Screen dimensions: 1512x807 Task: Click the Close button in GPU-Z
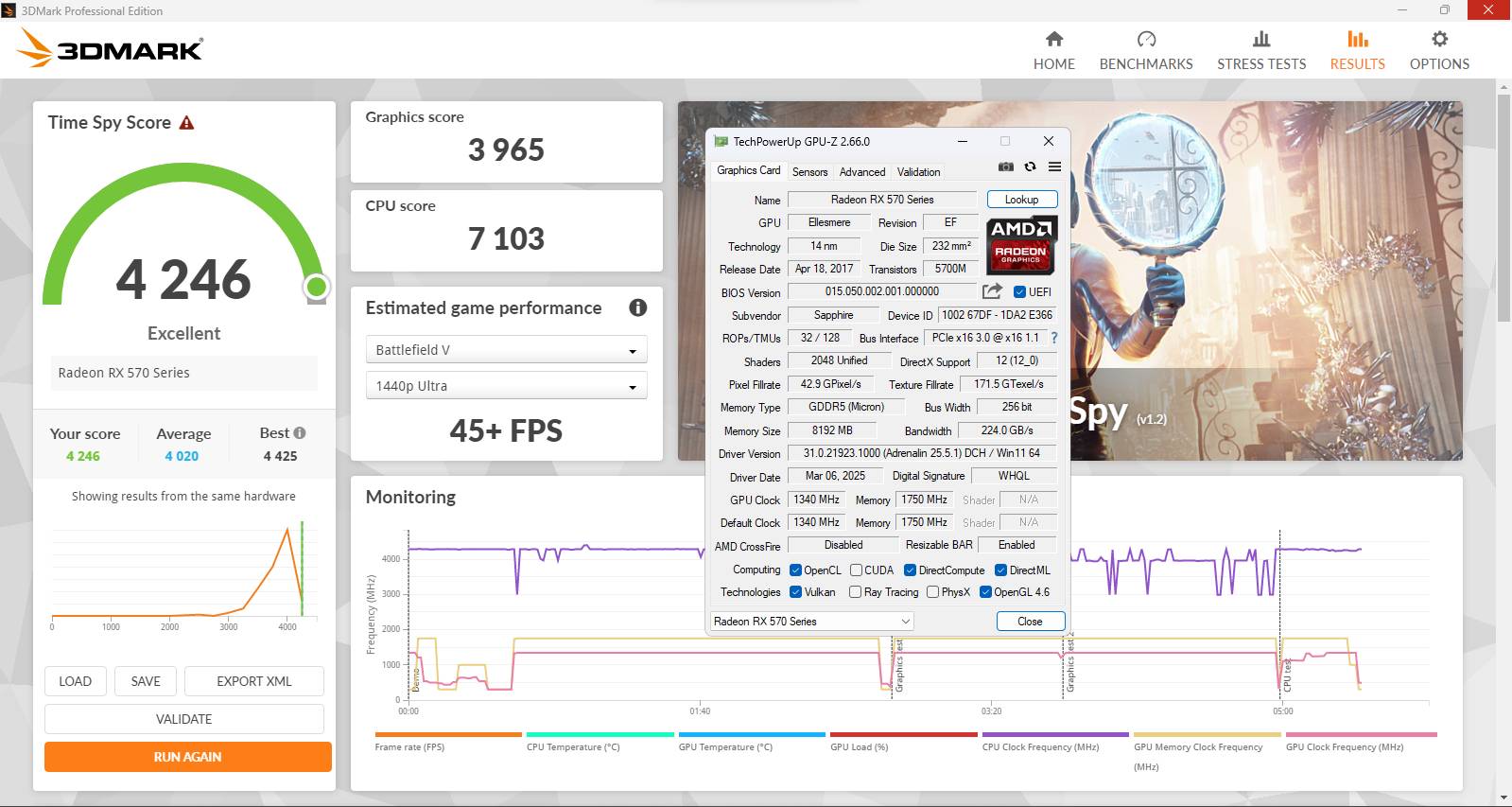(1030, 622)
